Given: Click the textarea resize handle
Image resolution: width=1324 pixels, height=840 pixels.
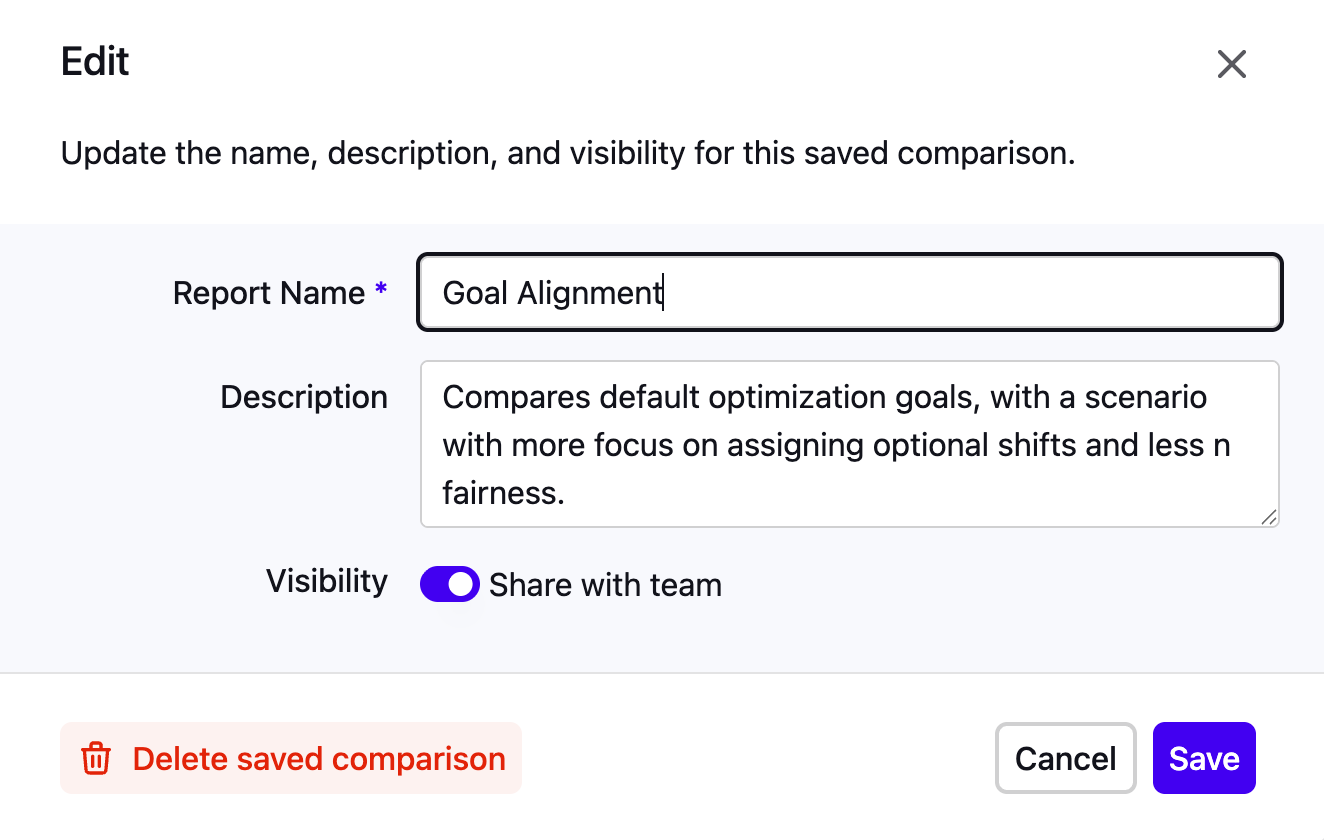Looking at the screenshot, I should click(x=1270, y=518).
